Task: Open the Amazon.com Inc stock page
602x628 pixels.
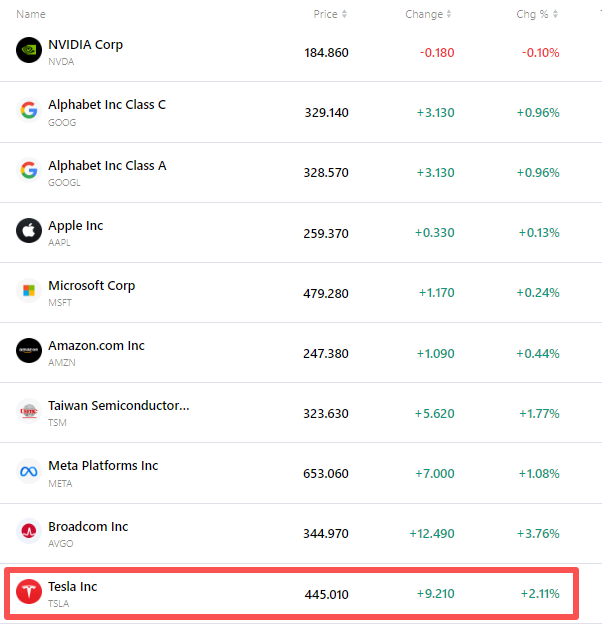Action: pos(96,346)
